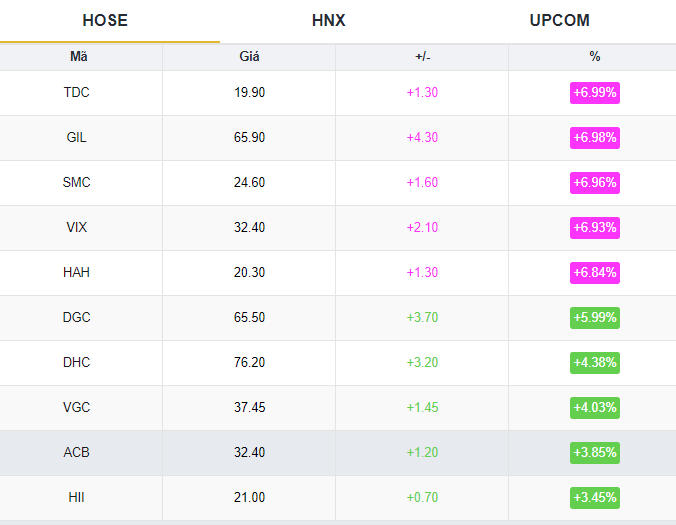The width and height of the screenshot is (676, 525).
Task: Click the highlighted ACB ticker
Action: click(x=76, y=452)
